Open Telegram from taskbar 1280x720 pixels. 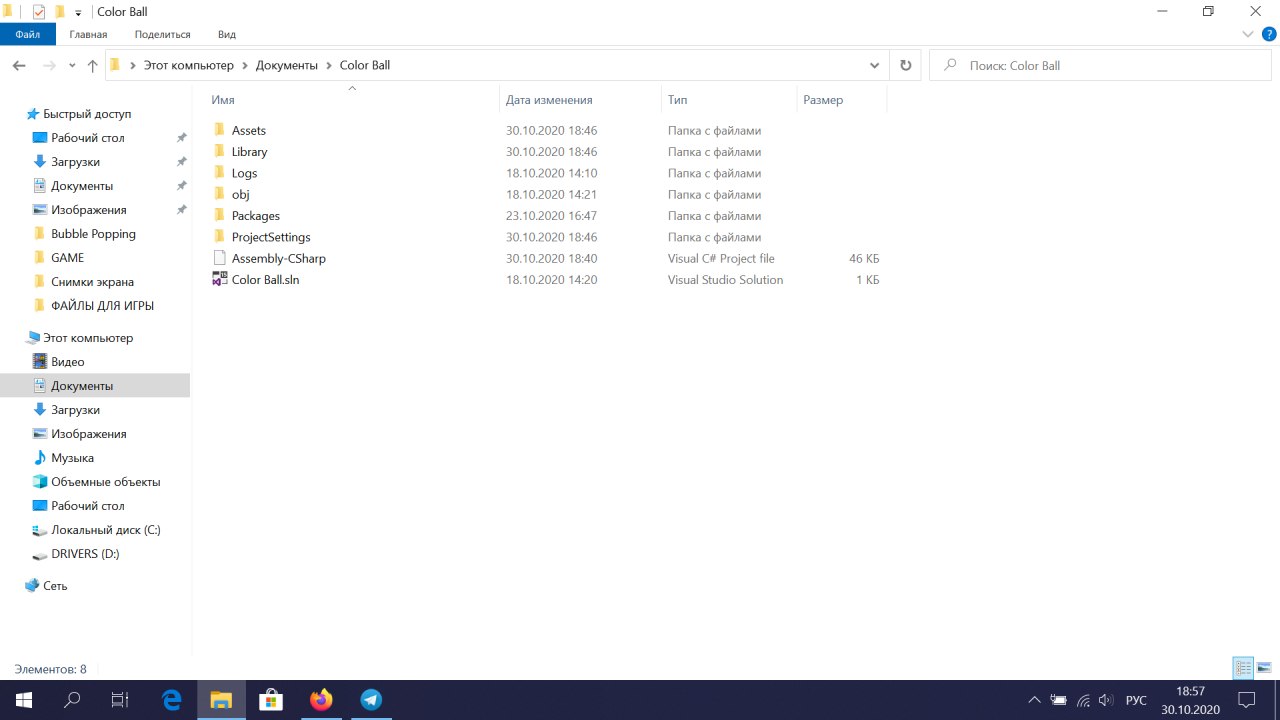(x=371, y=700)
